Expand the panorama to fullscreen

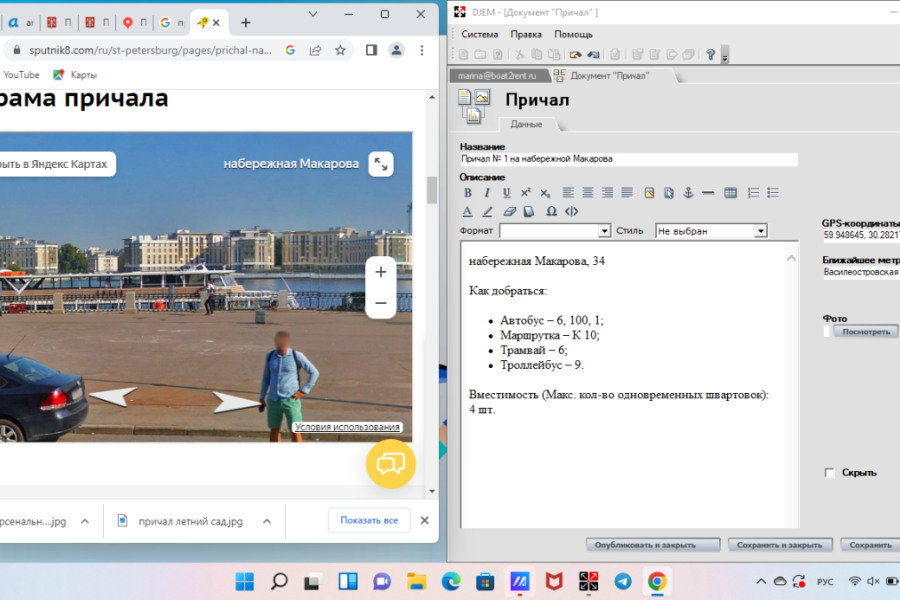pos(381,164)
